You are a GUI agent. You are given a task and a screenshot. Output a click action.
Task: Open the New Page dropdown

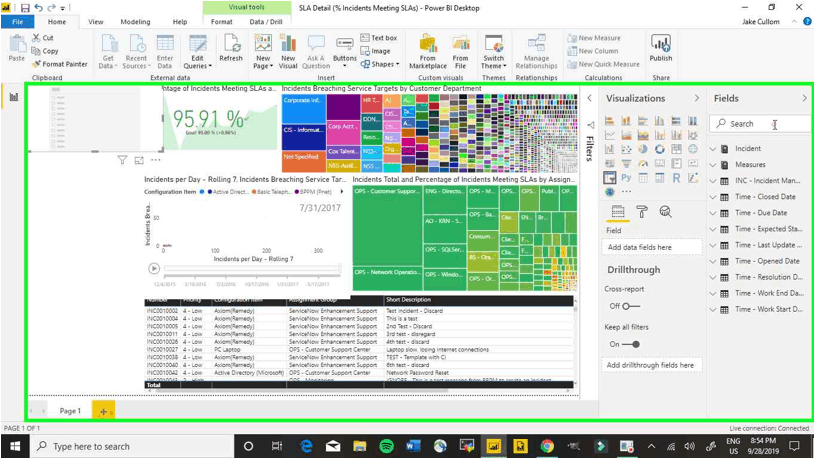263,52
